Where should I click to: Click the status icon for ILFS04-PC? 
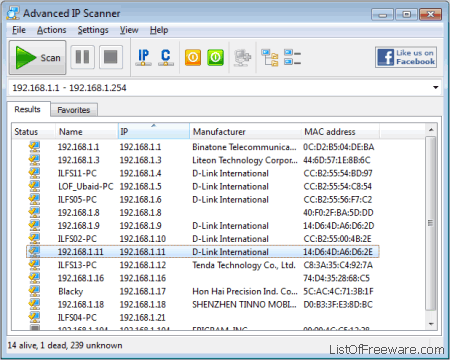click(x=34, y=317)
